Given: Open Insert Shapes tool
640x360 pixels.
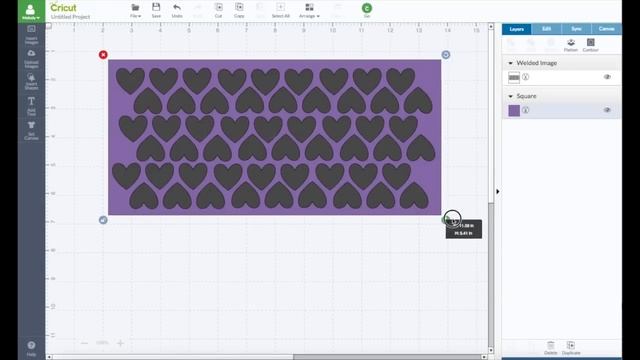Looking at the screenshot, I should (x=31, y=82).
